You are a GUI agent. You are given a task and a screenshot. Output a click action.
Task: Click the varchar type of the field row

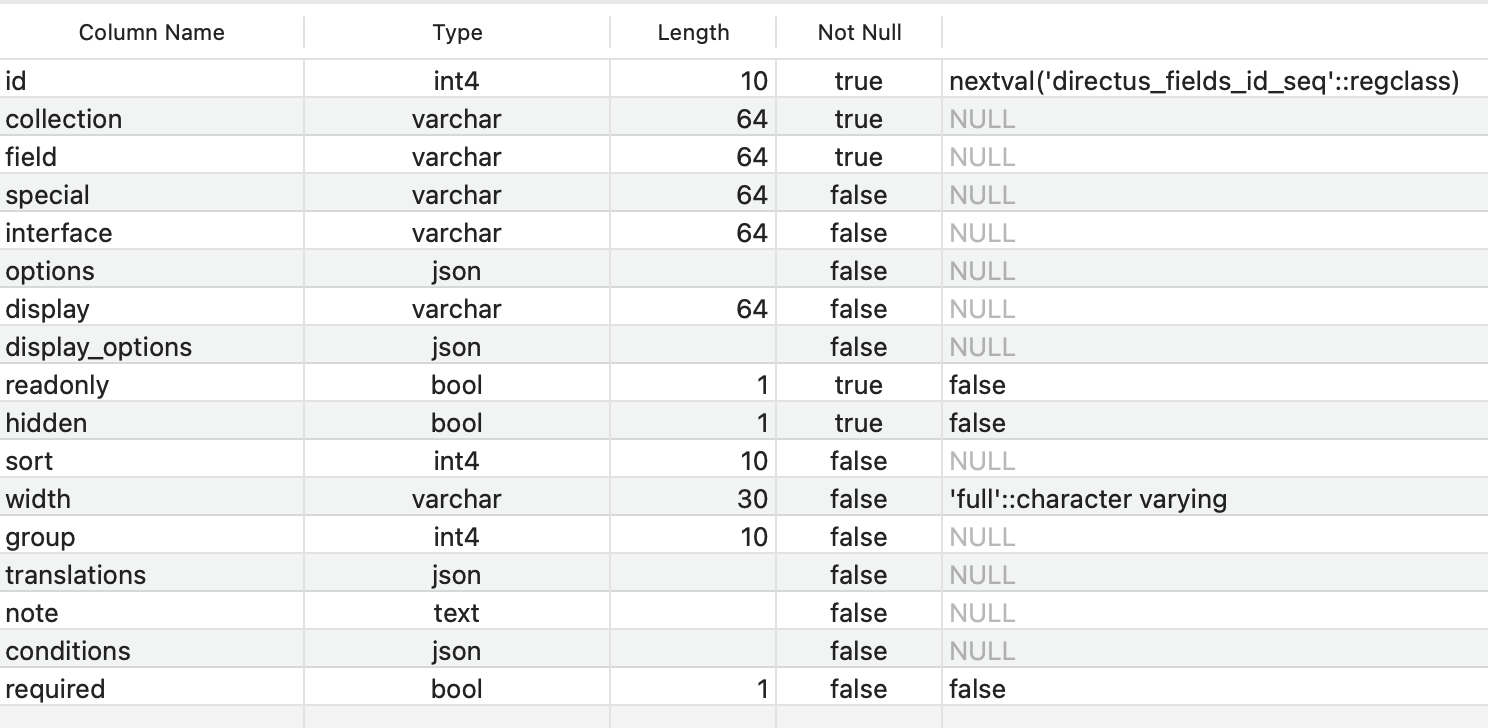point(457,156)
